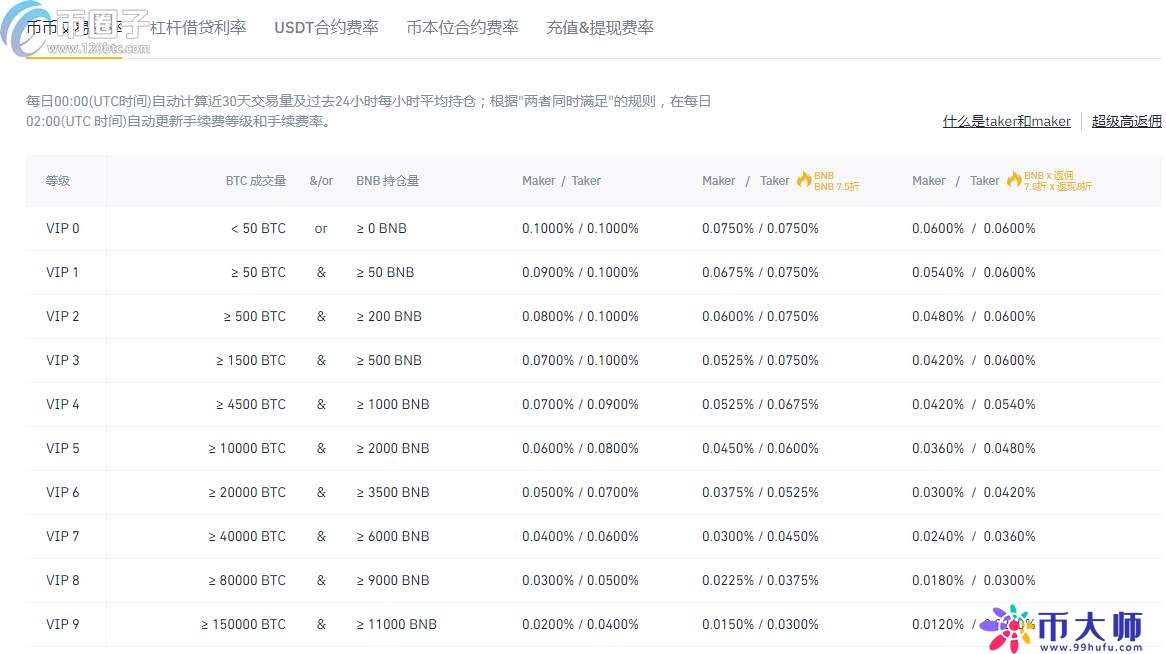The height and width of the screenshot is (654, 1166).
Task: Switch to the 杠杆借贷利率 tab
Action: 198,28
